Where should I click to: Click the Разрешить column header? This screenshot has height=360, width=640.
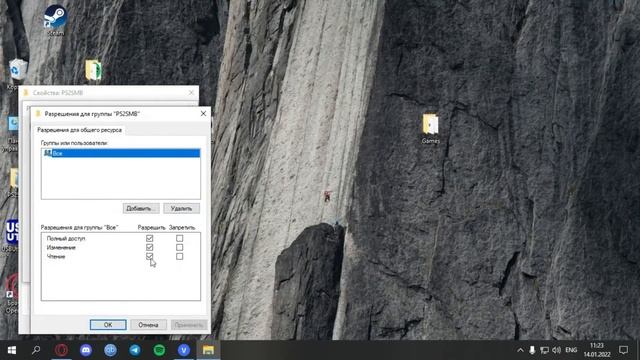pos(151,227)
